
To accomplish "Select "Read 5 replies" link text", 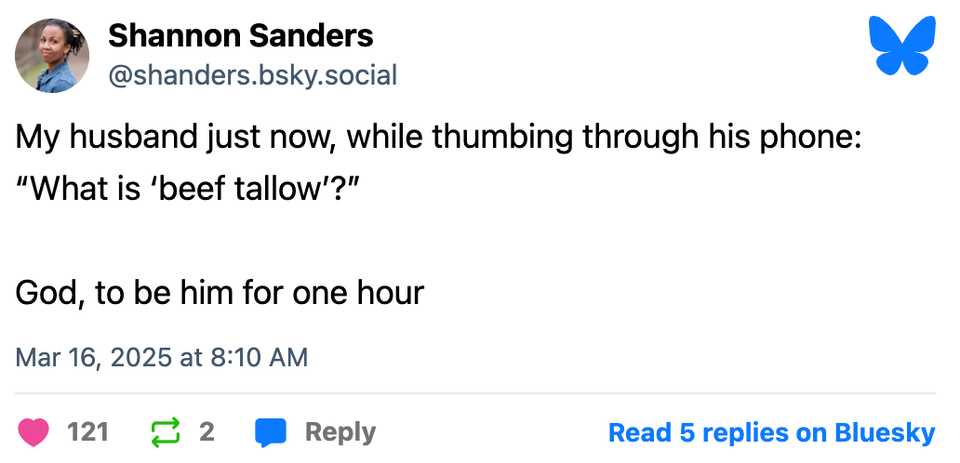I will 692,432.
